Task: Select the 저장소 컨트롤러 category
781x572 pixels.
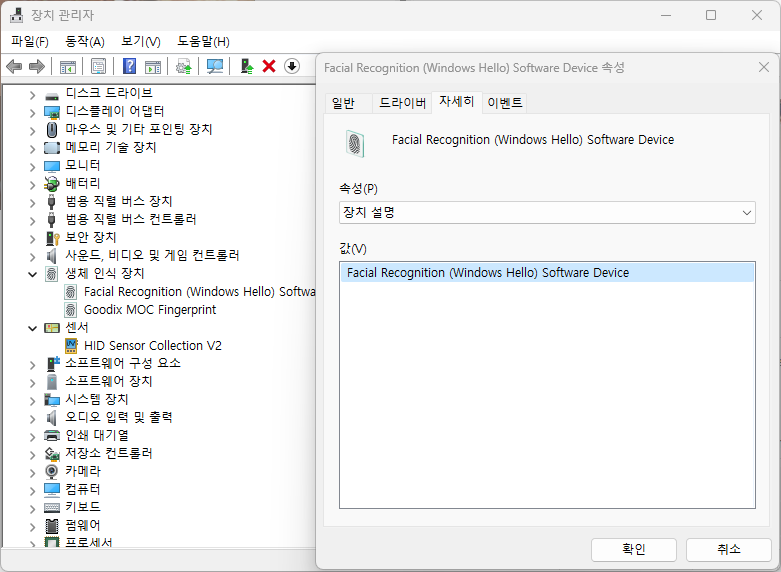Action: coord(109,453)
